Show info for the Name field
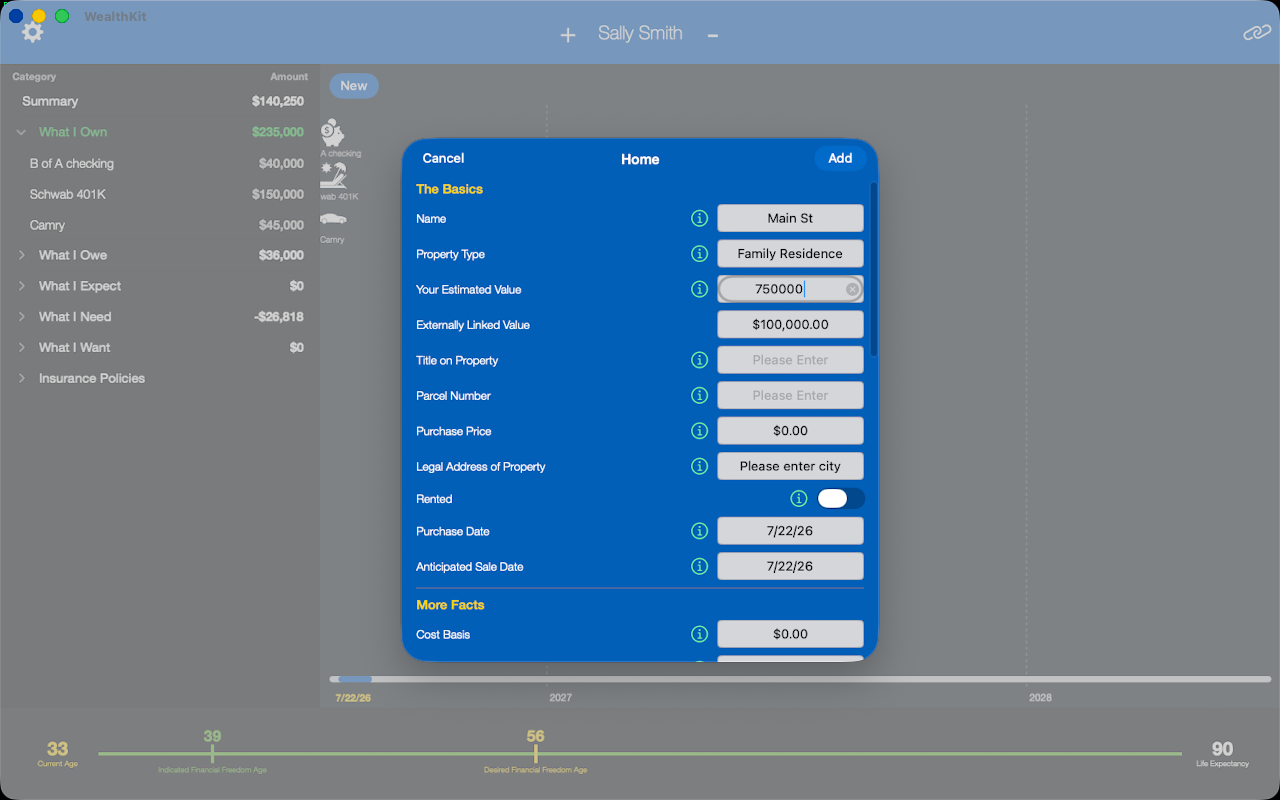Image resolution: width=1280 pixels, height=800 pixels. (x=700, y=218)
